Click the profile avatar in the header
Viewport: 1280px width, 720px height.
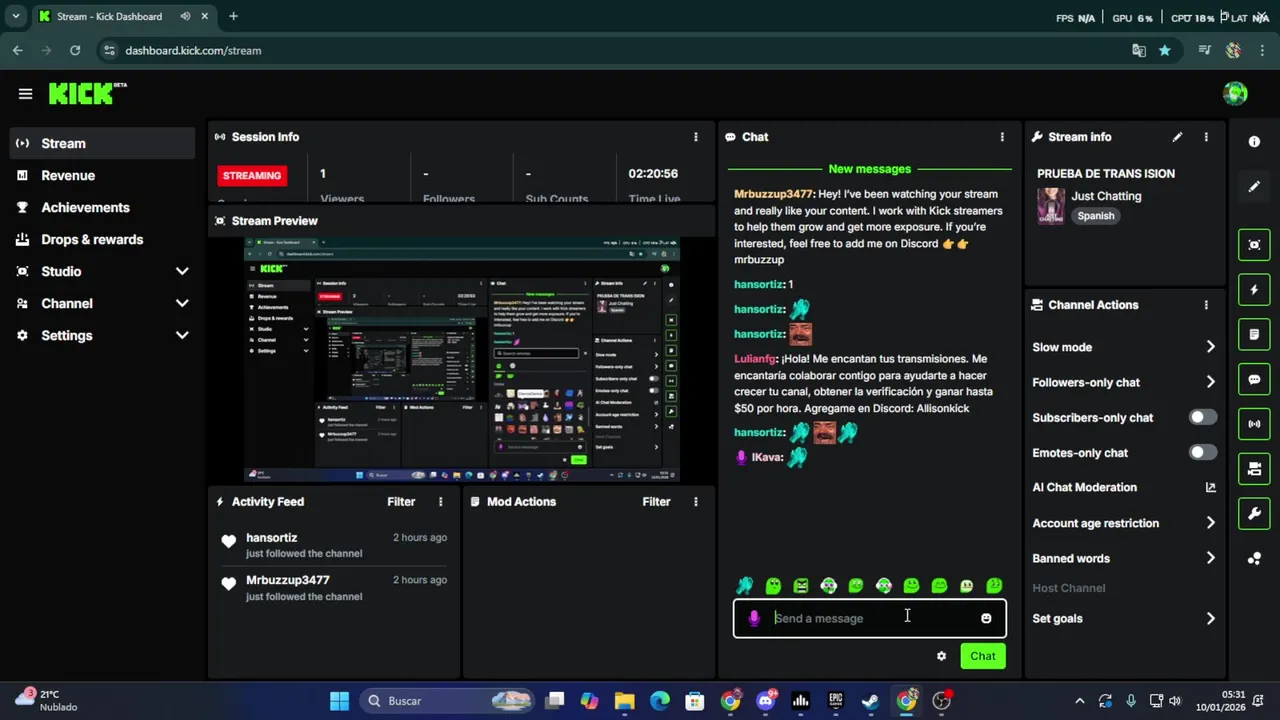tap(1235, 94)
